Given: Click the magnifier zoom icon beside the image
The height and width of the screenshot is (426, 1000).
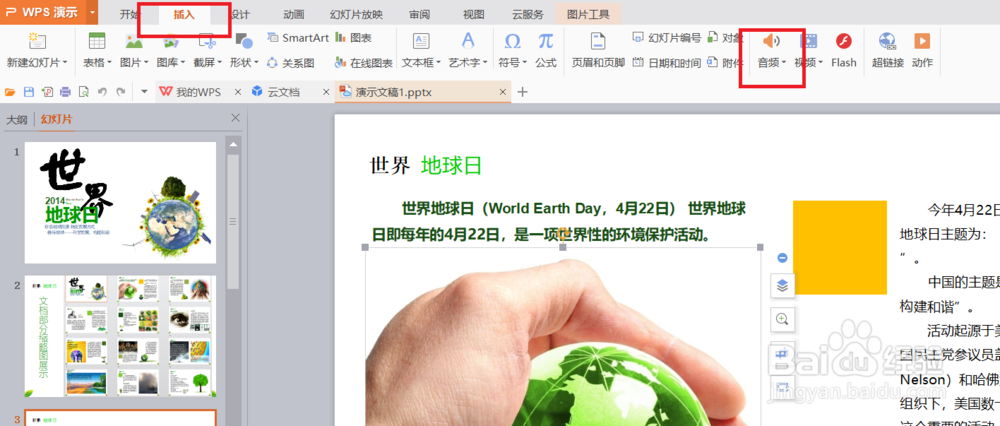Looking at the screenshot, I should (x=783, y=319).
